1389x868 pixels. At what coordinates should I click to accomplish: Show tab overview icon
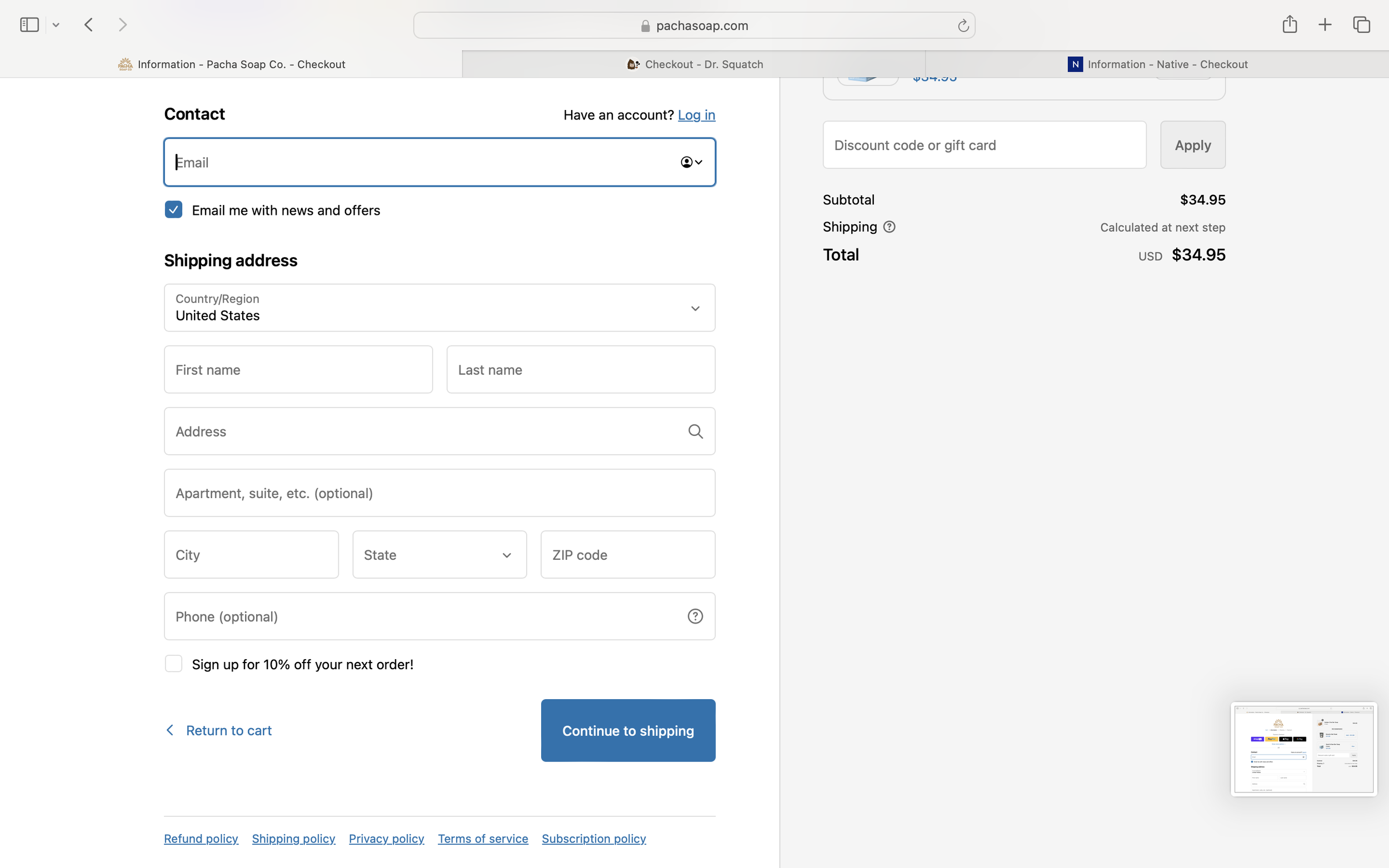[1361, 24]
